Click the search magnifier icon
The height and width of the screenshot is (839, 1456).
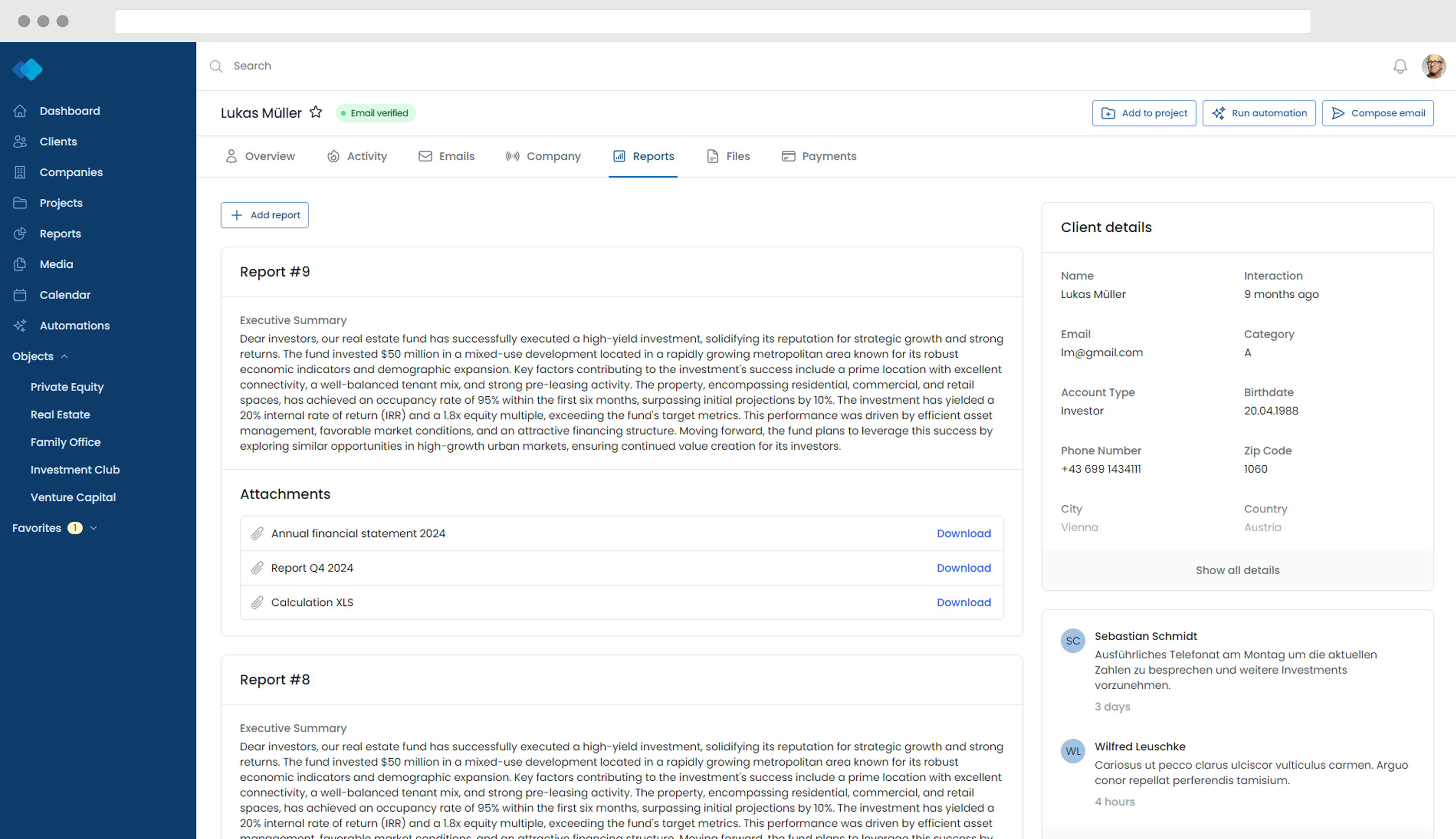coord(216,66)
